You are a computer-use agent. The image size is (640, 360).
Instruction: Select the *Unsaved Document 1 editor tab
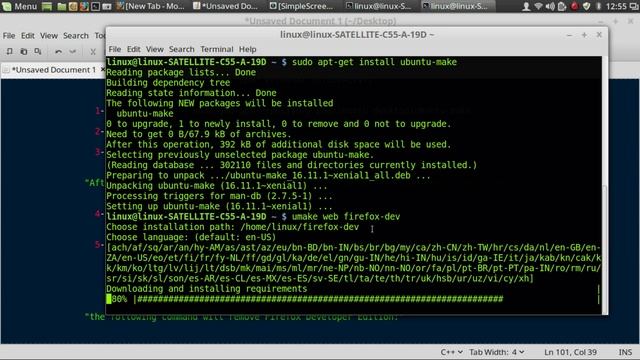pos(53,70)
